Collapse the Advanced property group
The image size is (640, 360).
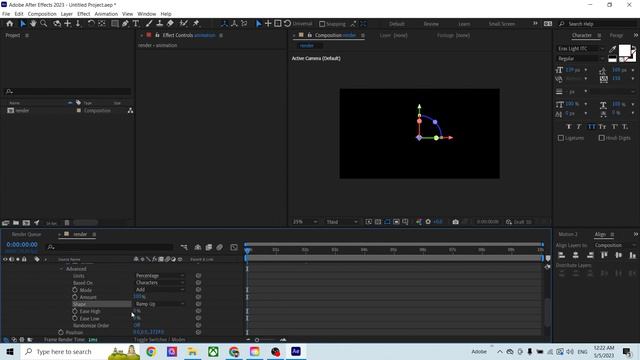point(61,269)
